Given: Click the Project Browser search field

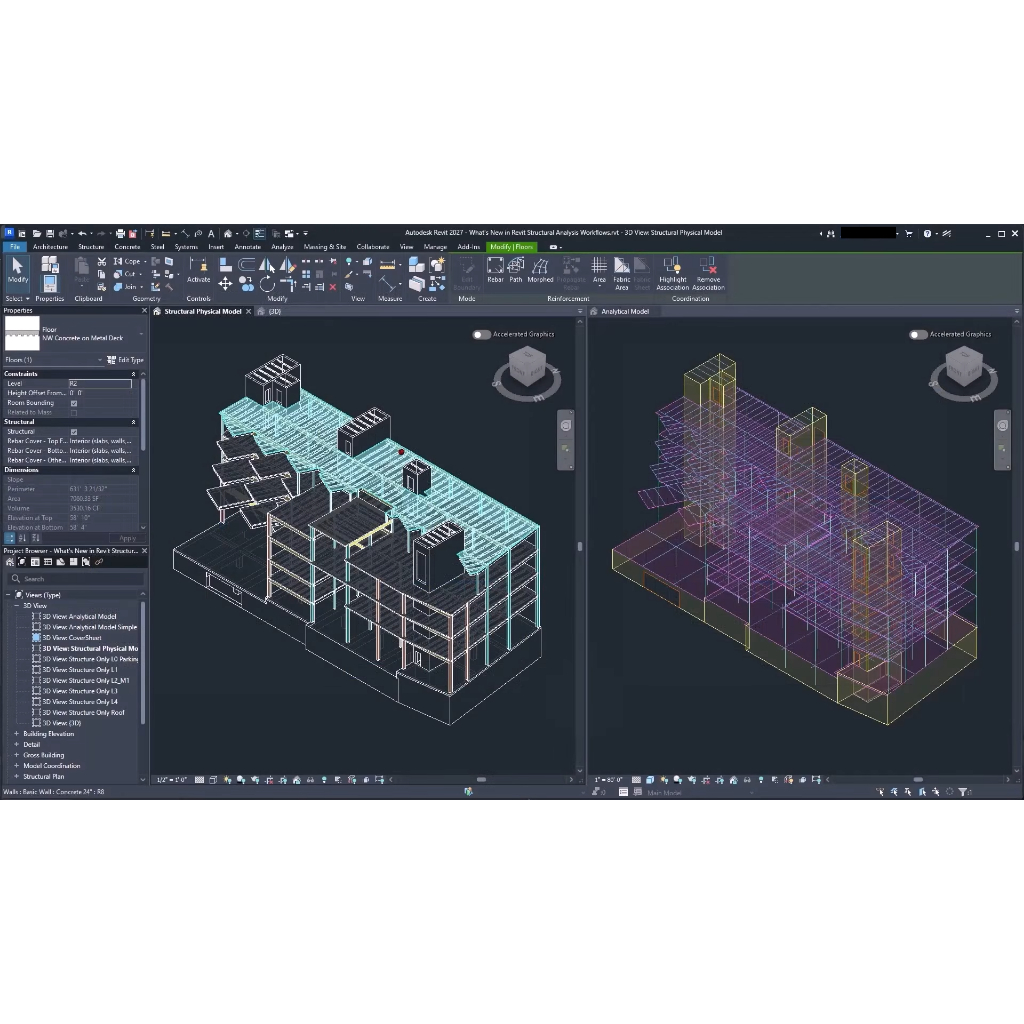Looking at the screenshot, I should (77, 579).
